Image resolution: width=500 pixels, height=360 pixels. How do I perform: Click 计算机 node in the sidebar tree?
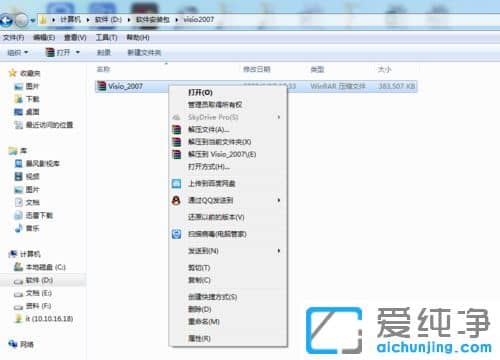coord(24,254)
